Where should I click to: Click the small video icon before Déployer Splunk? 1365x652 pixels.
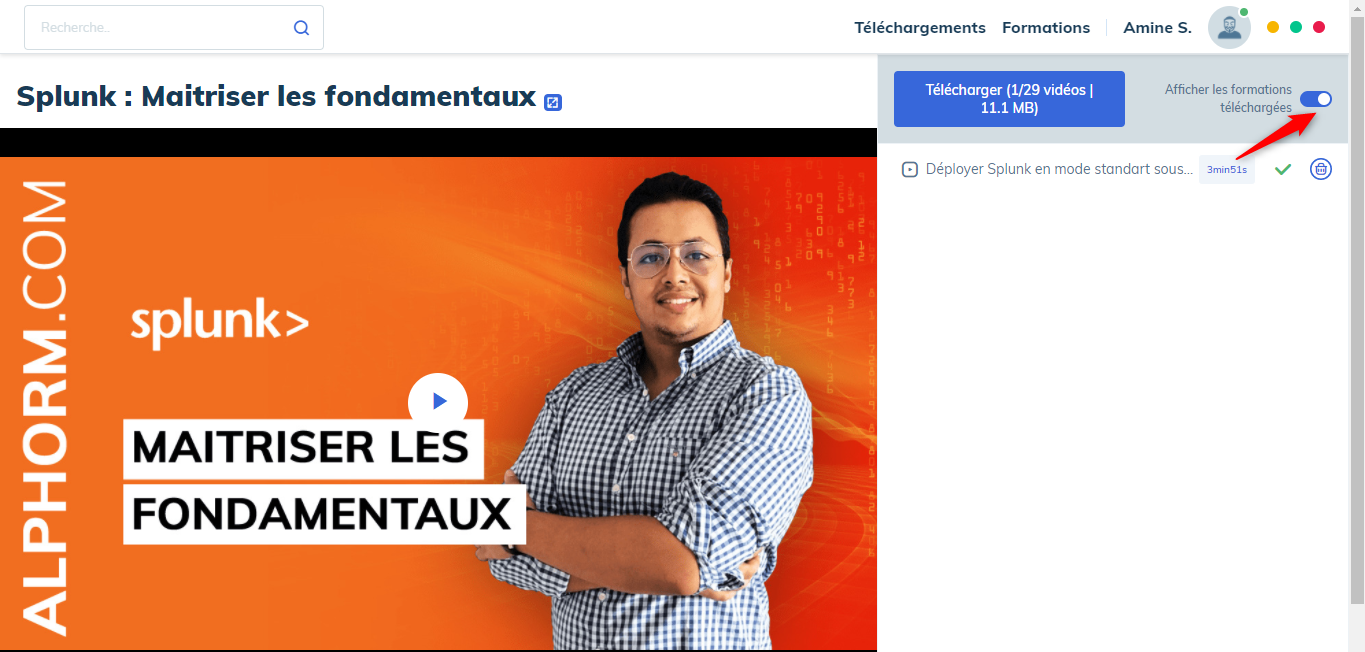pos(910,170)
